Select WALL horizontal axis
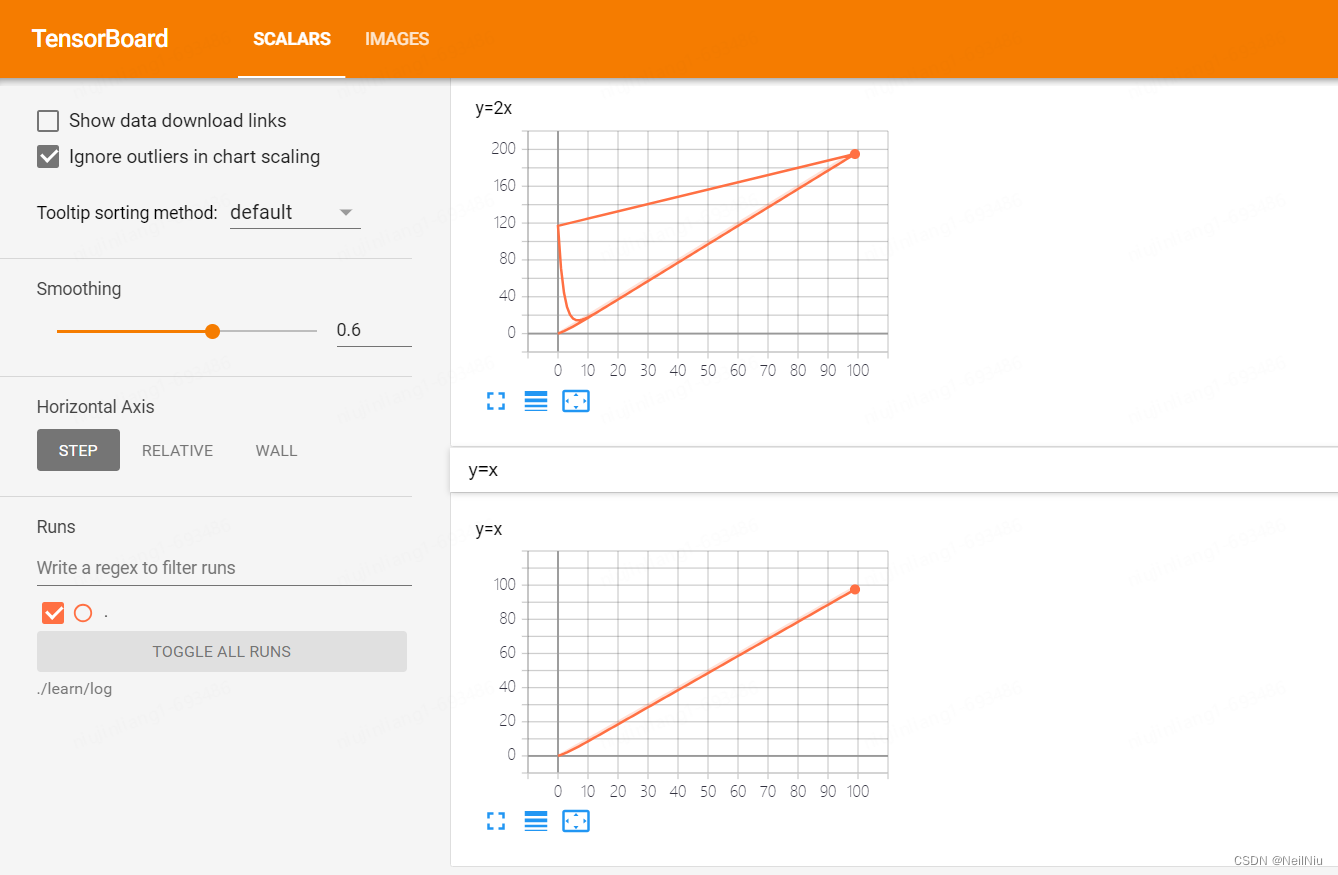This screenshot has height=875, width=1338. (276, 450)
